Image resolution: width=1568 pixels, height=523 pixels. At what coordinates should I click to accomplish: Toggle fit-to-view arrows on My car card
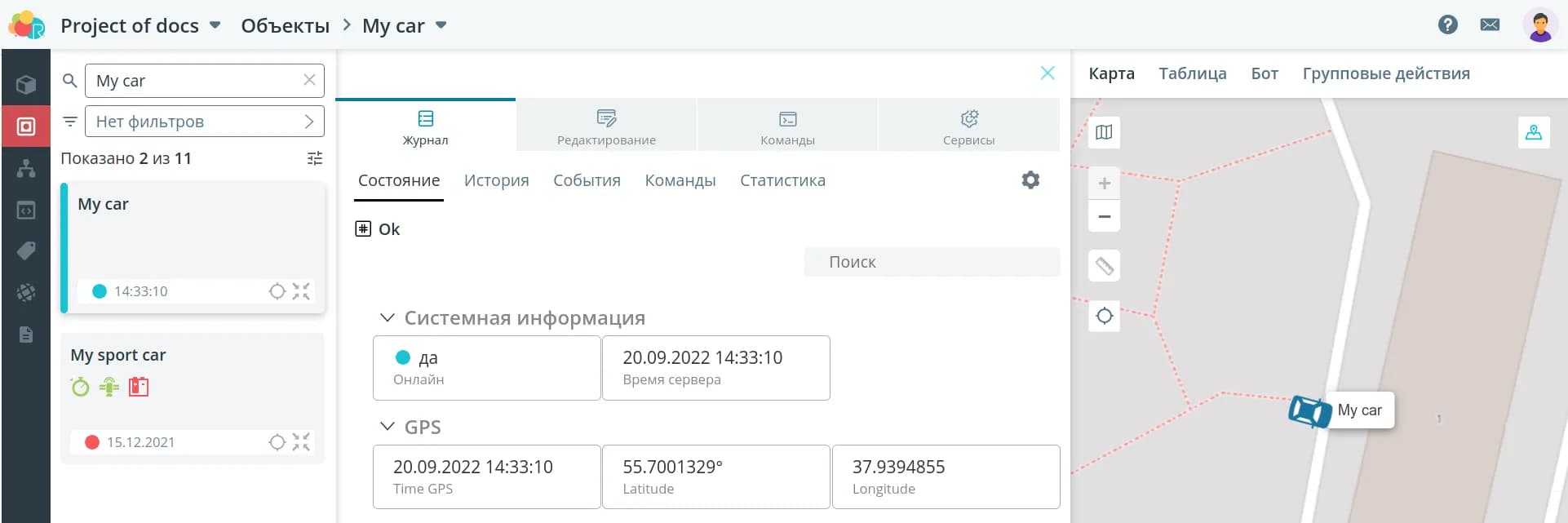tap(301, 291)
